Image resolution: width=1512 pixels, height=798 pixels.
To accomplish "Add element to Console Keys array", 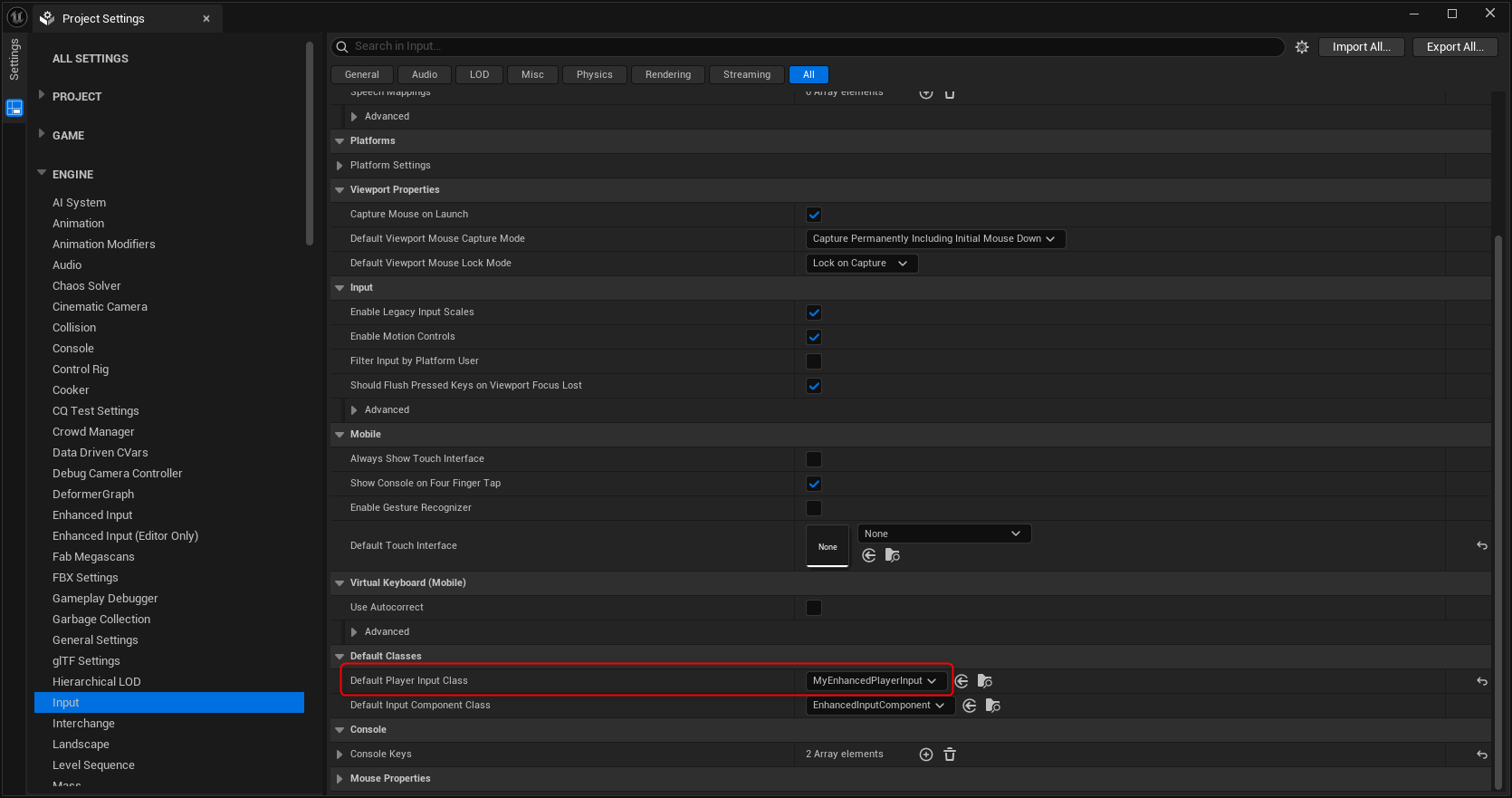I will (926, 755).
